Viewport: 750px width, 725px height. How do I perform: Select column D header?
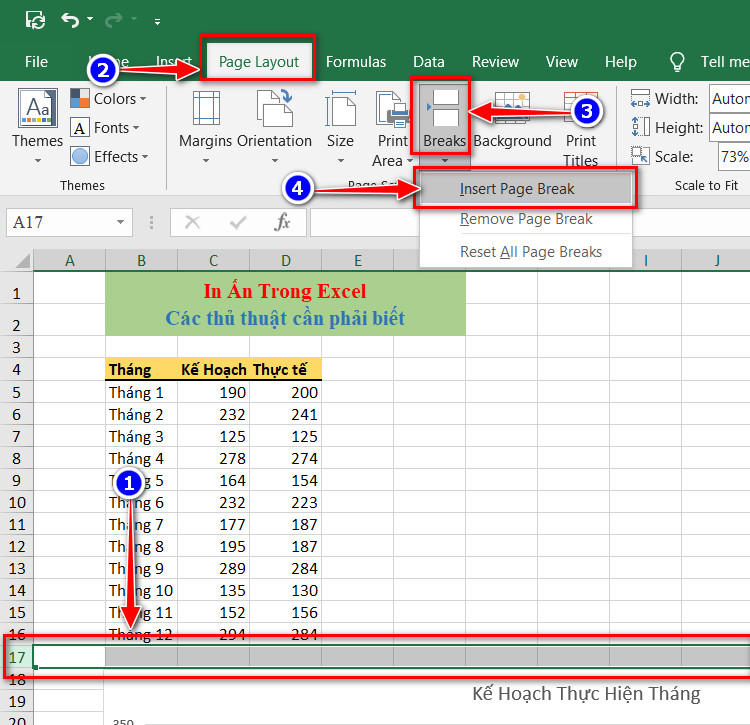286,261
